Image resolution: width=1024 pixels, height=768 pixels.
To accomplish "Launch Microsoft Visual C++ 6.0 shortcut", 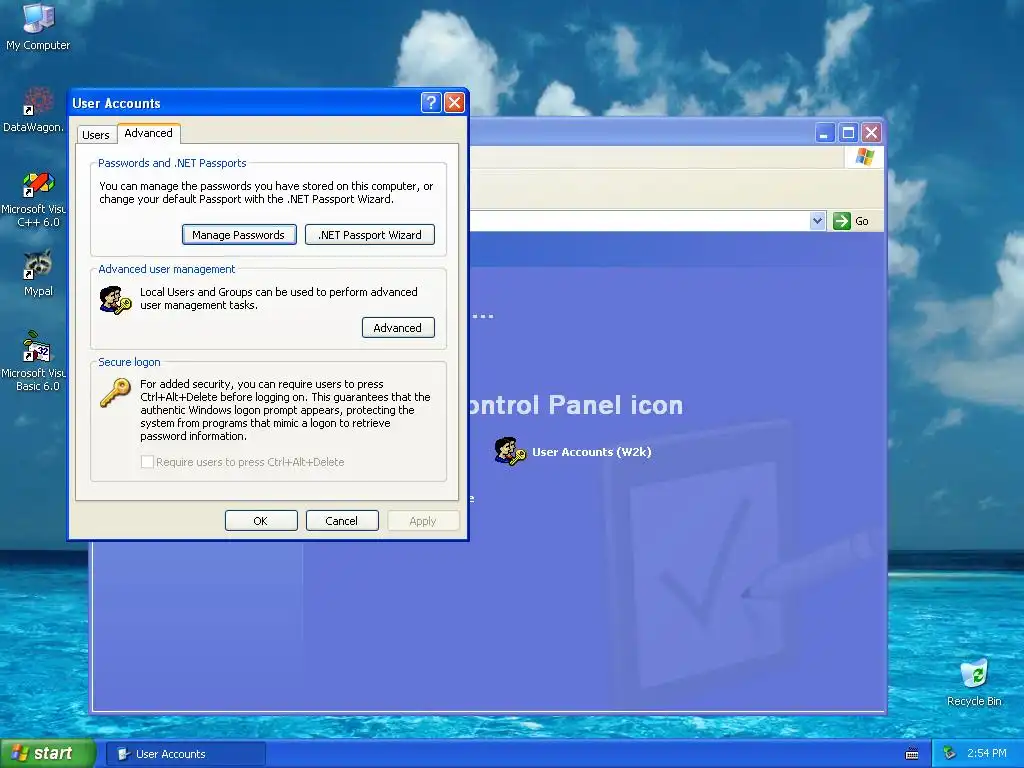I will pos(34,199).
